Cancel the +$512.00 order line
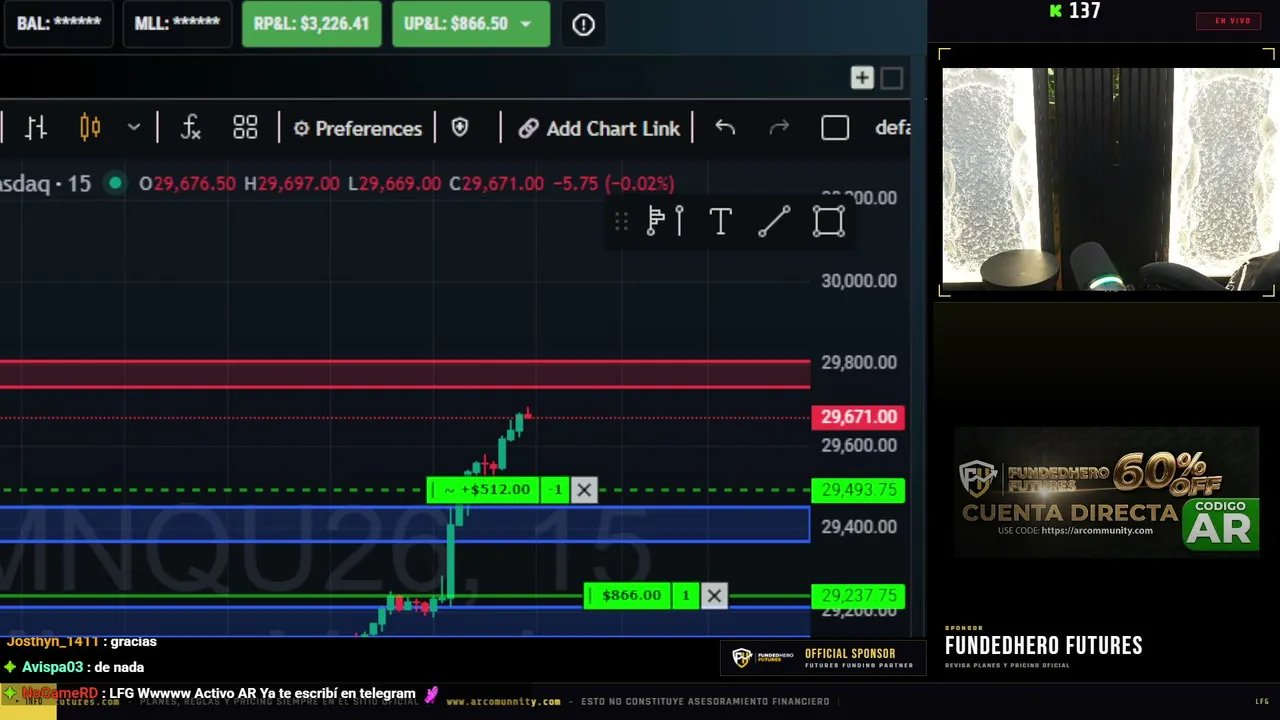 point(584,490)
